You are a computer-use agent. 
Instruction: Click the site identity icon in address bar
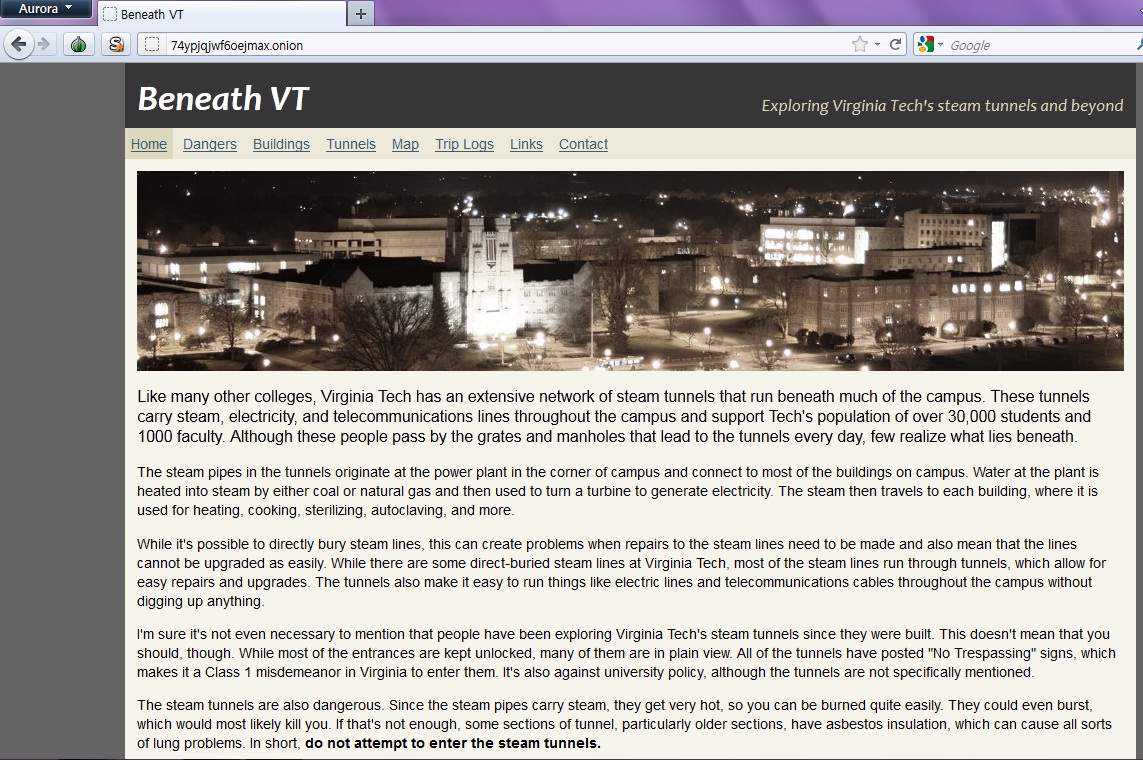(x=152, y=45)
